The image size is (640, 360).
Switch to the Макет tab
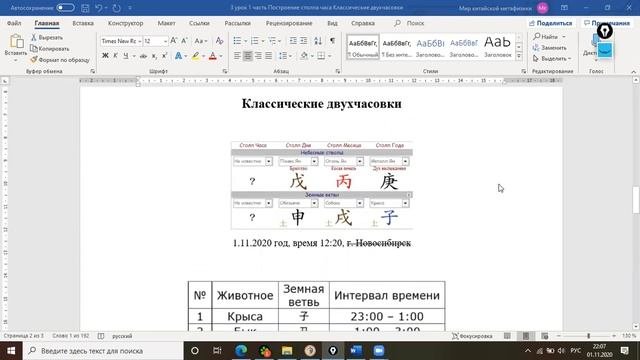(166, 23)
